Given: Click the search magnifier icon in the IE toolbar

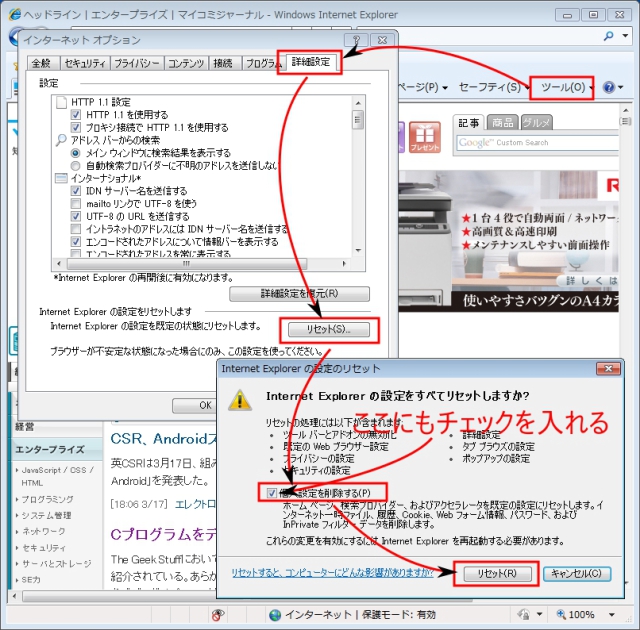Looking at the screenshot, I should (609, 36).
